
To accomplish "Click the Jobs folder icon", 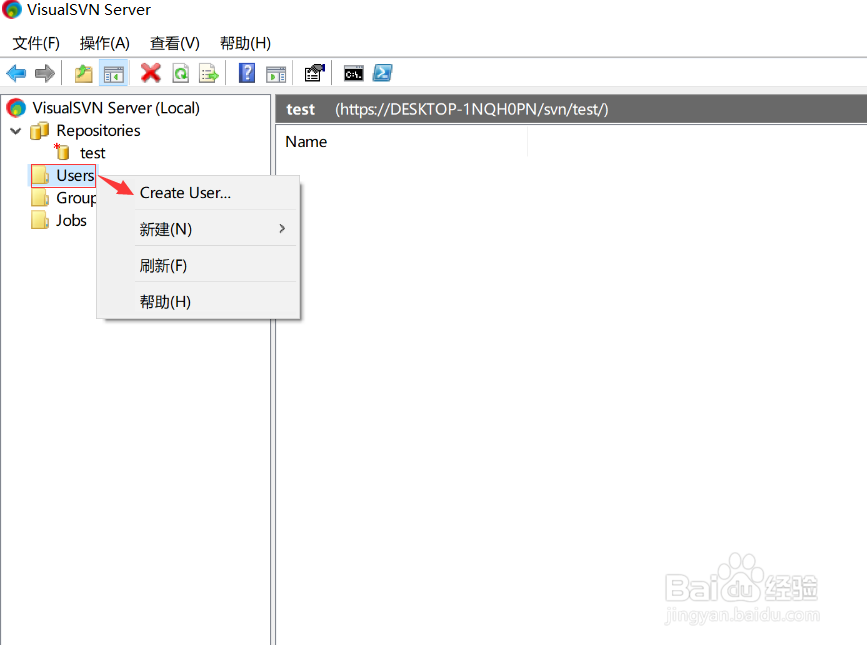I will tap(40, 220).
